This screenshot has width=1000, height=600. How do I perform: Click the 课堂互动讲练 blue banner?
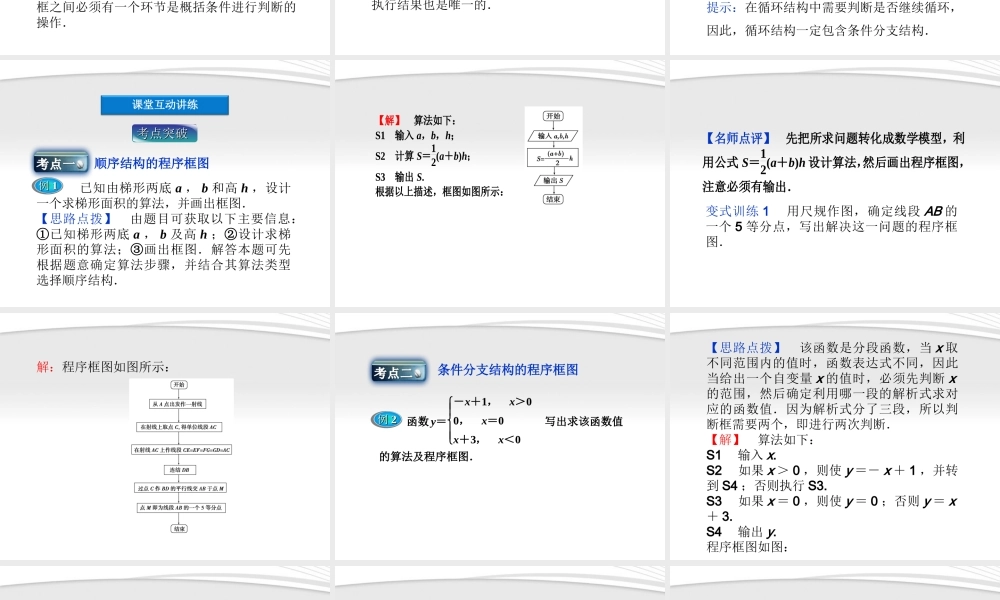(x=165, y=105)
